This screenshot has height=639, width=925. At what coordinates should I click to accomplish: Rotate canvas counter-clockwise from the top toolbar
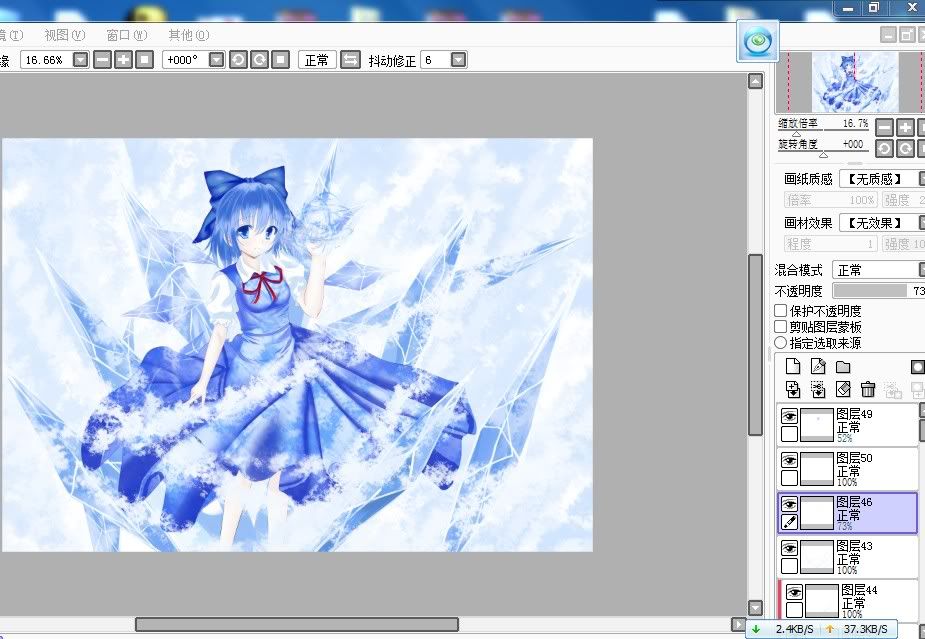[238, 60]
